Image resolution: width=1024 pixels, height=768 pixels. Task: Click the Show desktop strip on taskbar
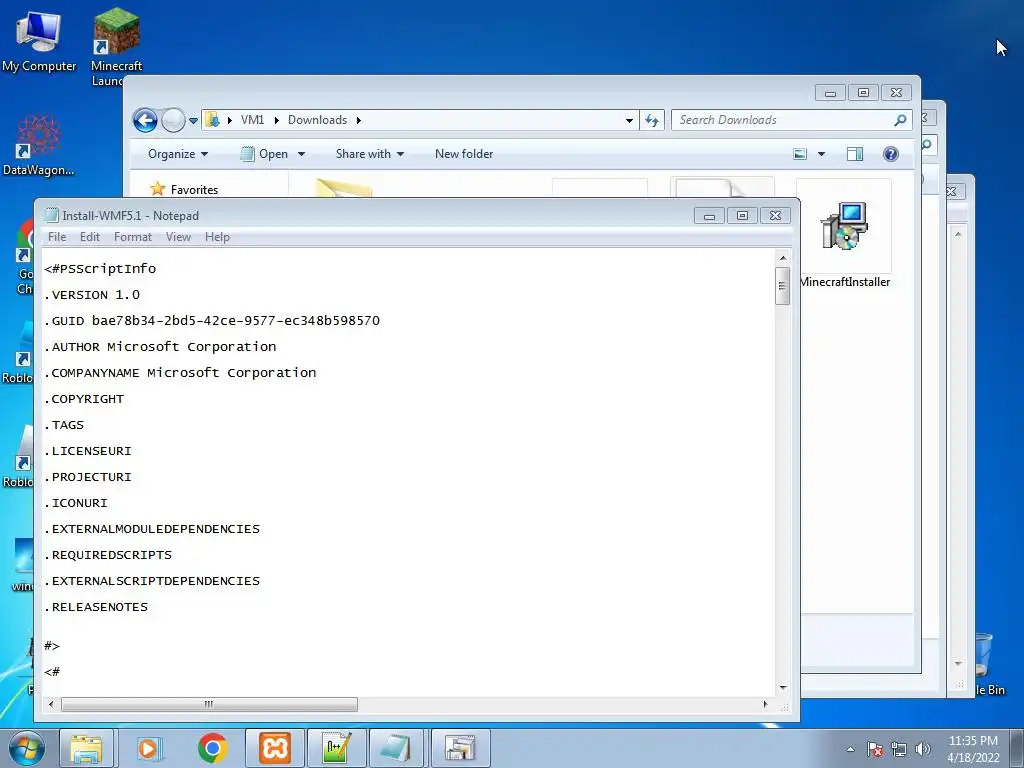pyautogui.click(x=1017, y=749)
